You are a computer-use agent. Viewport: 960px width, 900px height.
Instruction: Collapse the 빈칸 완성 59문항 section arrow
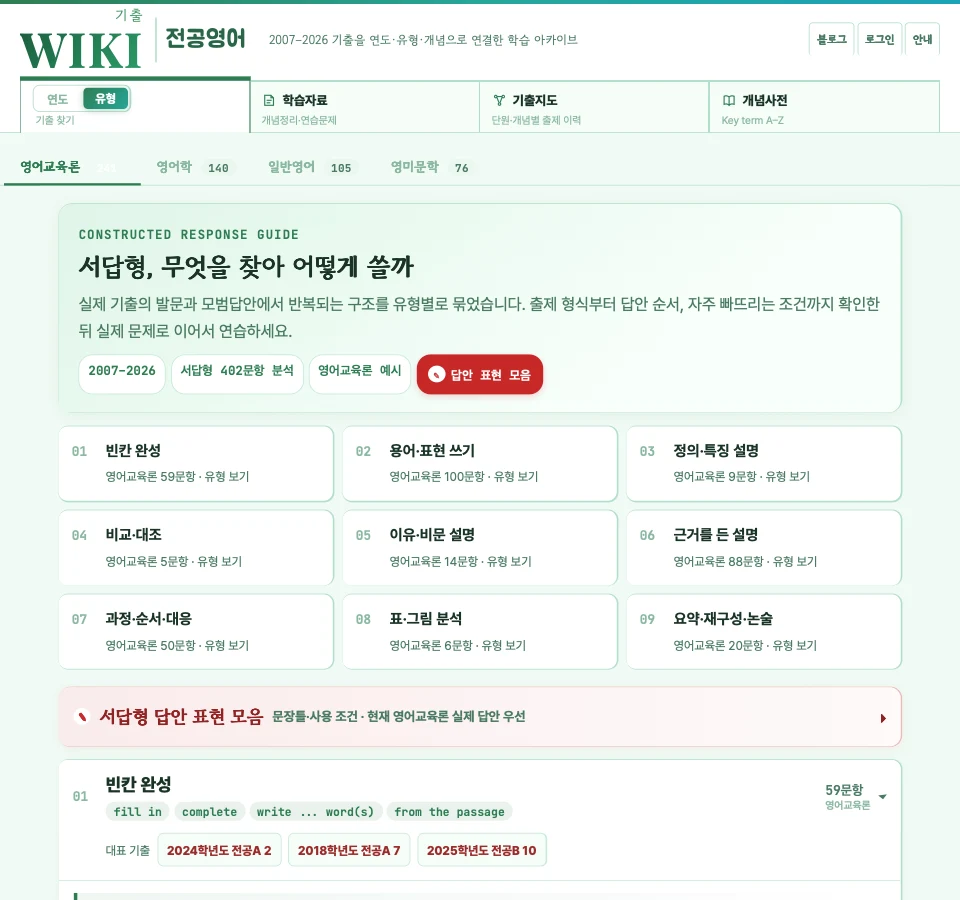pos(882,797)
